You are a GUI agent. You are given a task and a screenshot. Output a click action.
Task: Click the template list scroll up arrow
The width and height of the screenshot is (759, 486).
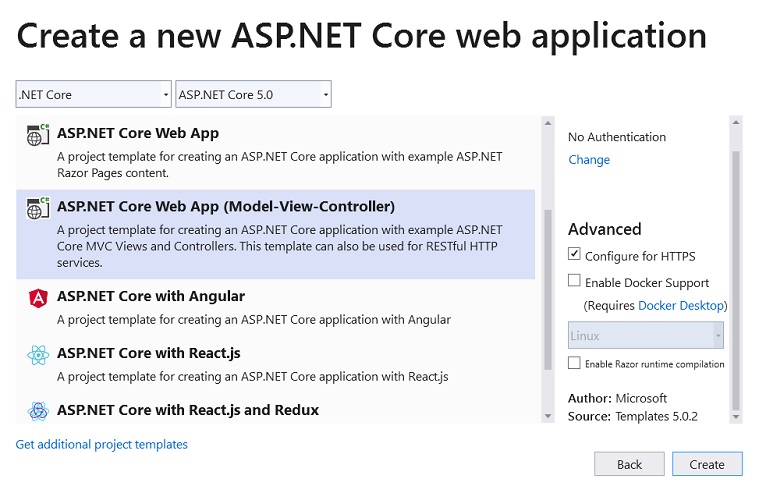coord(548,123)
